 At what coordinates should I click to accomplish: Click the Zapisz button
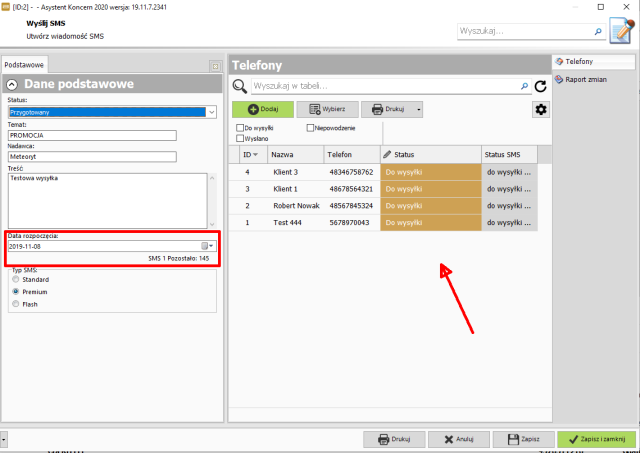tap(524, 440)
